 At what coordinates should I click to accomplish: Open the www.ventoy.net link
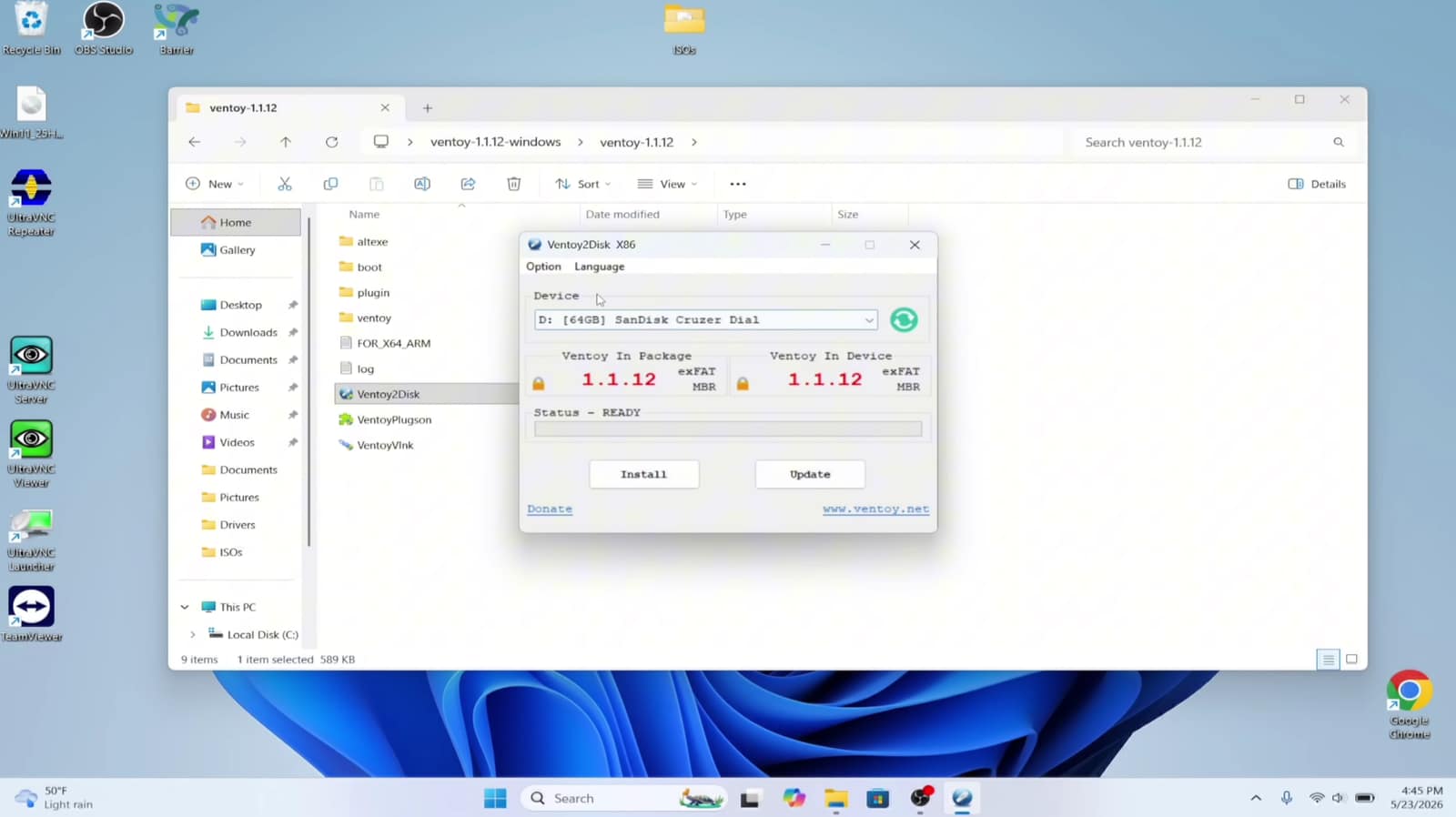coord(875,509)
